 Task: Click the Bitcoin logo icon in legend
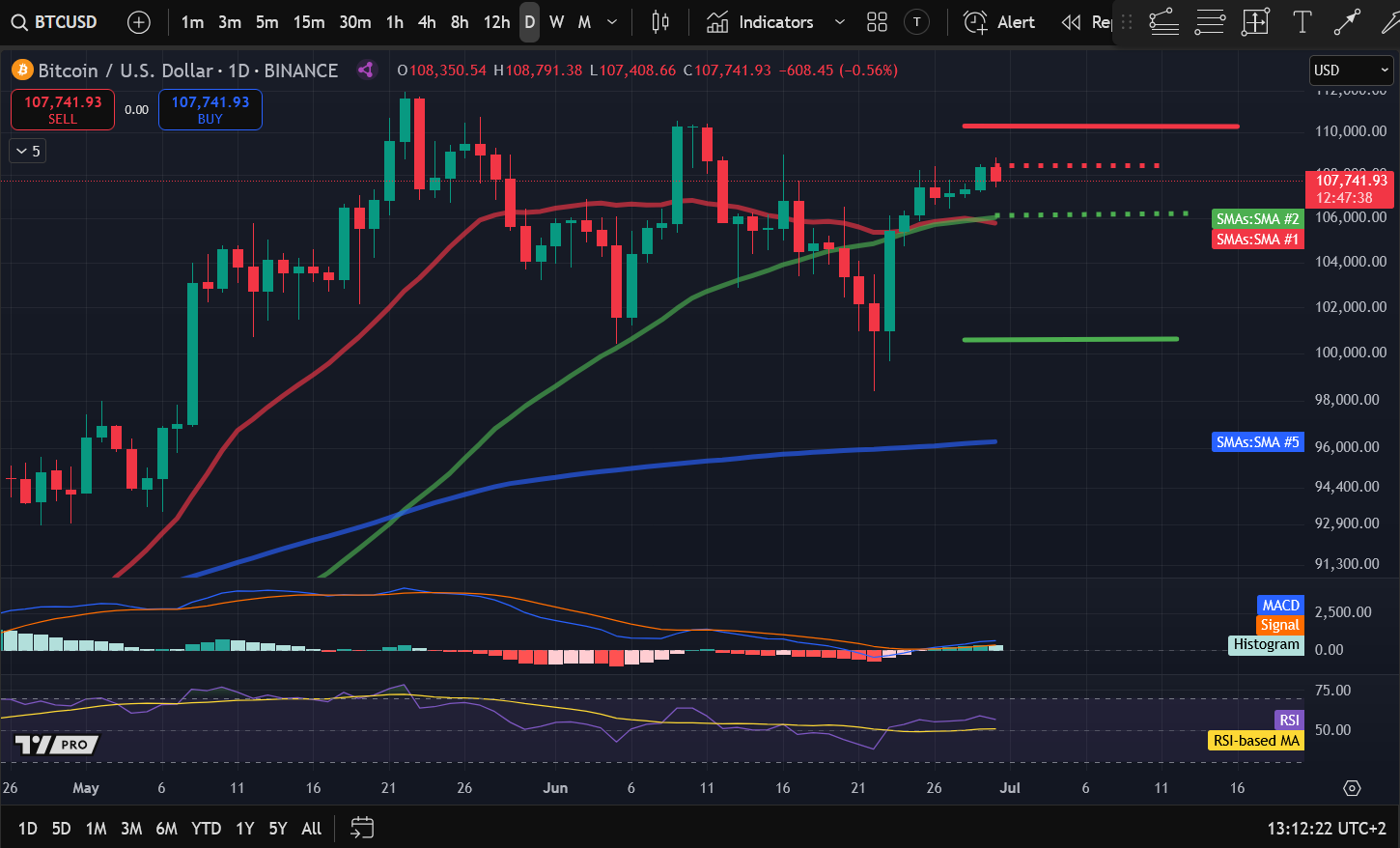point(22,70)
